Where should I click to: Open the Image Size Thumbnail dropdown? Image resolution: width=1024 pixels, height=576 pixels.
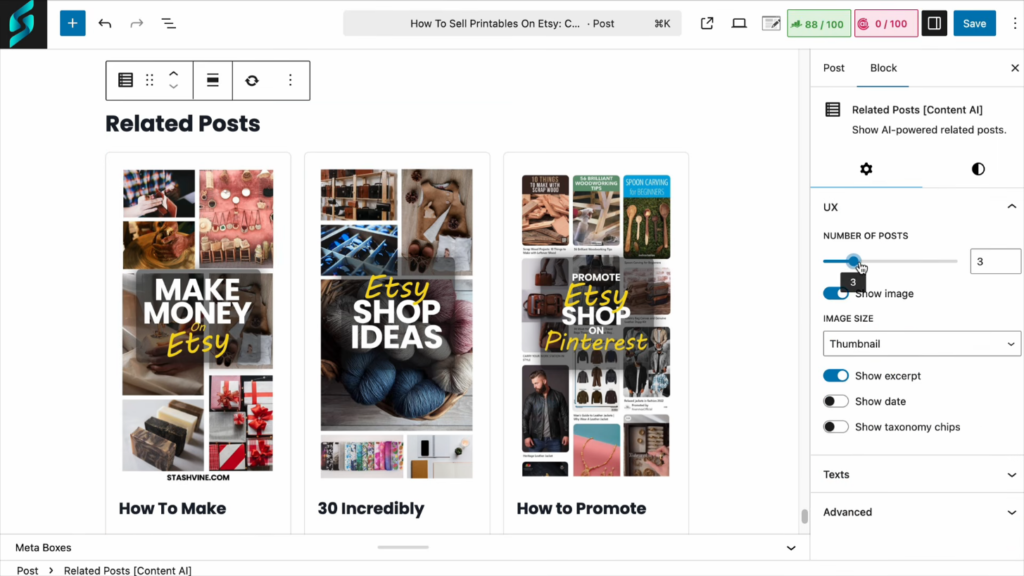[x=921, y=344]
